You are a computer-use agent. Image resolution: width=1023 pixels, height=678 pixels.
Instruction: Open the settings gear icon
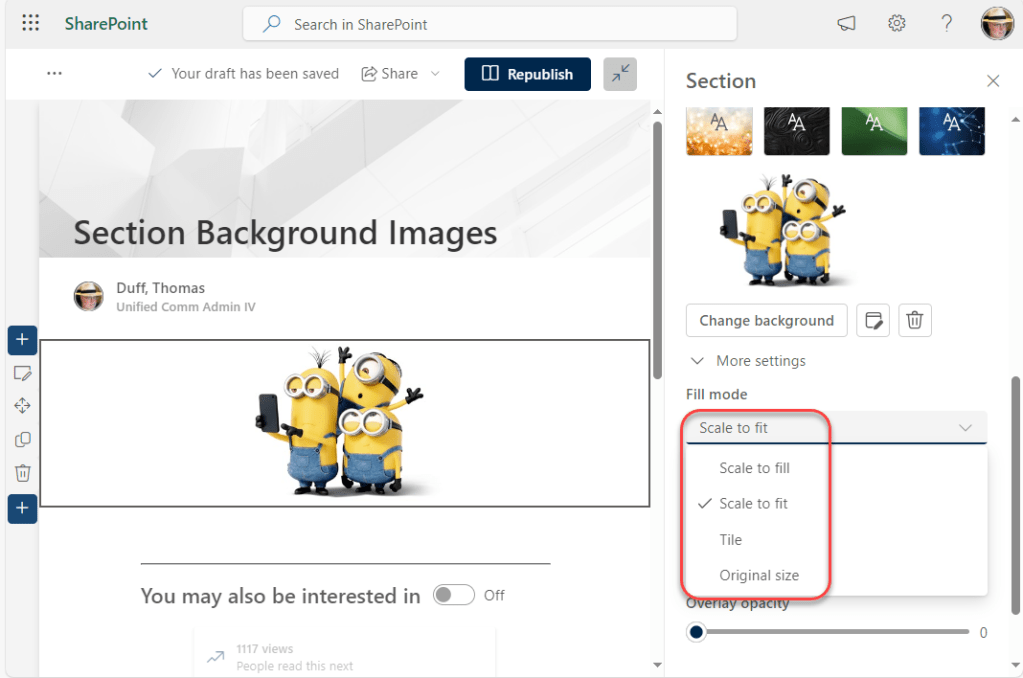click(897, 24)
